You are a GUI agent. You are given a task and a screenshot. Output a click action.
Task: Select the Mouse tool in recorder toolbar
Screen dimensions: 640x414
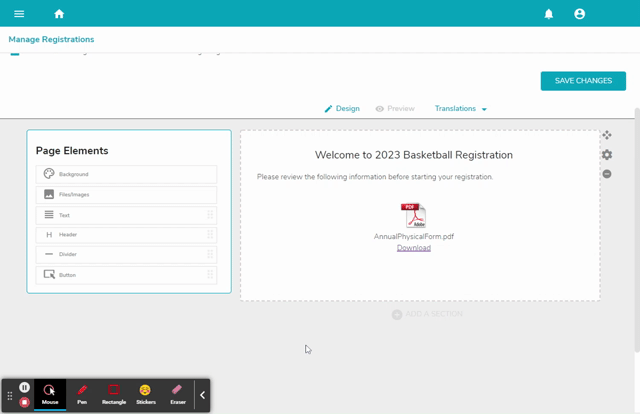click(x=50, y=395)
